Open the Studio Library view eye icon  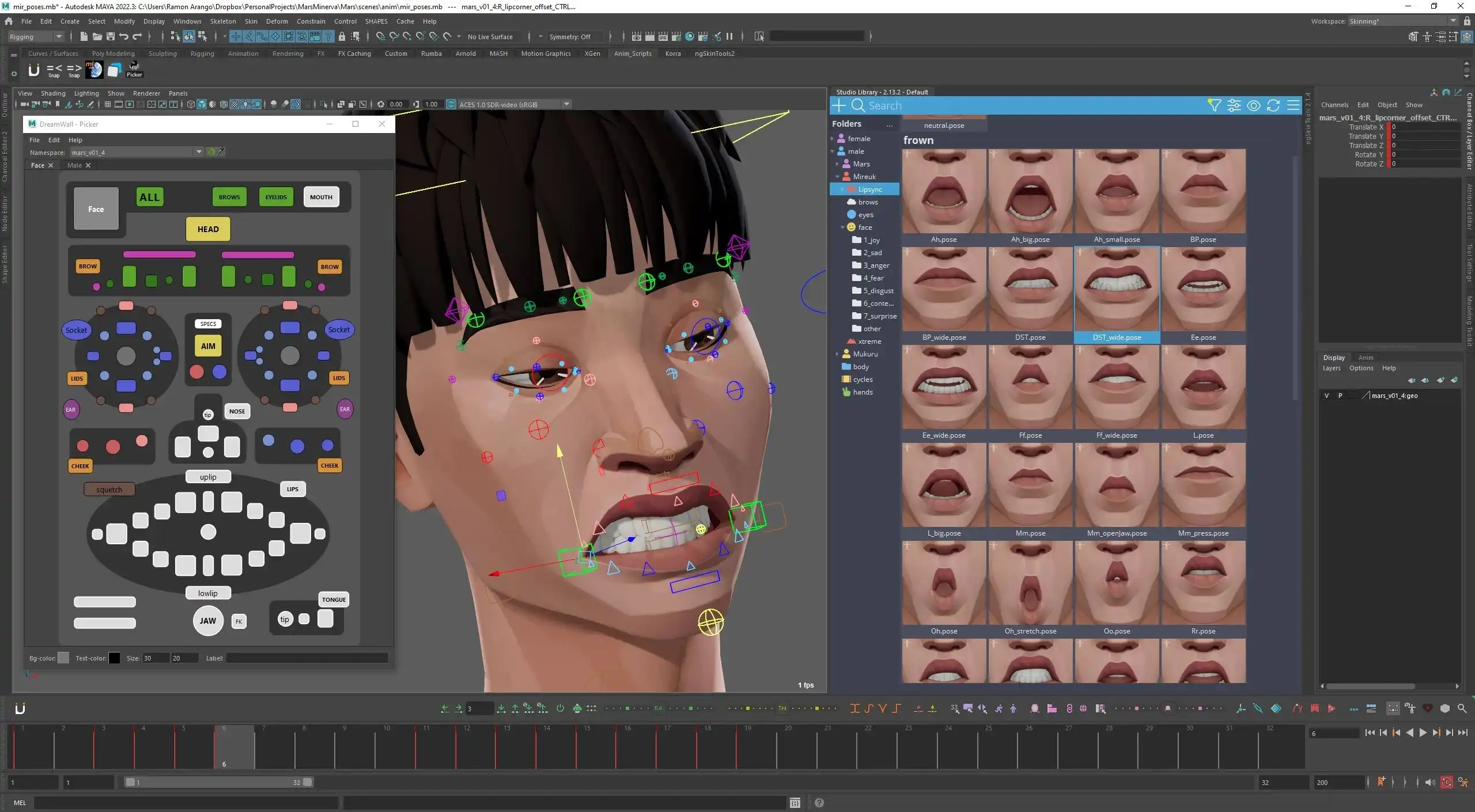[1253, 105]
